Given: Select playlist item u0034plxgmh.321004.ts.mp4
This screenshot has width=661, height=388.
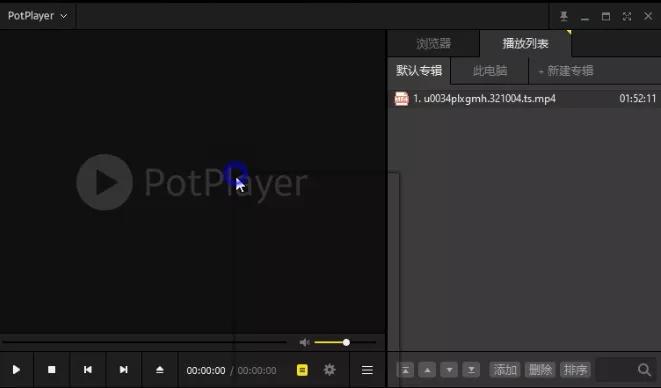Looking at the screenshot, I should [x=524, y=99].
